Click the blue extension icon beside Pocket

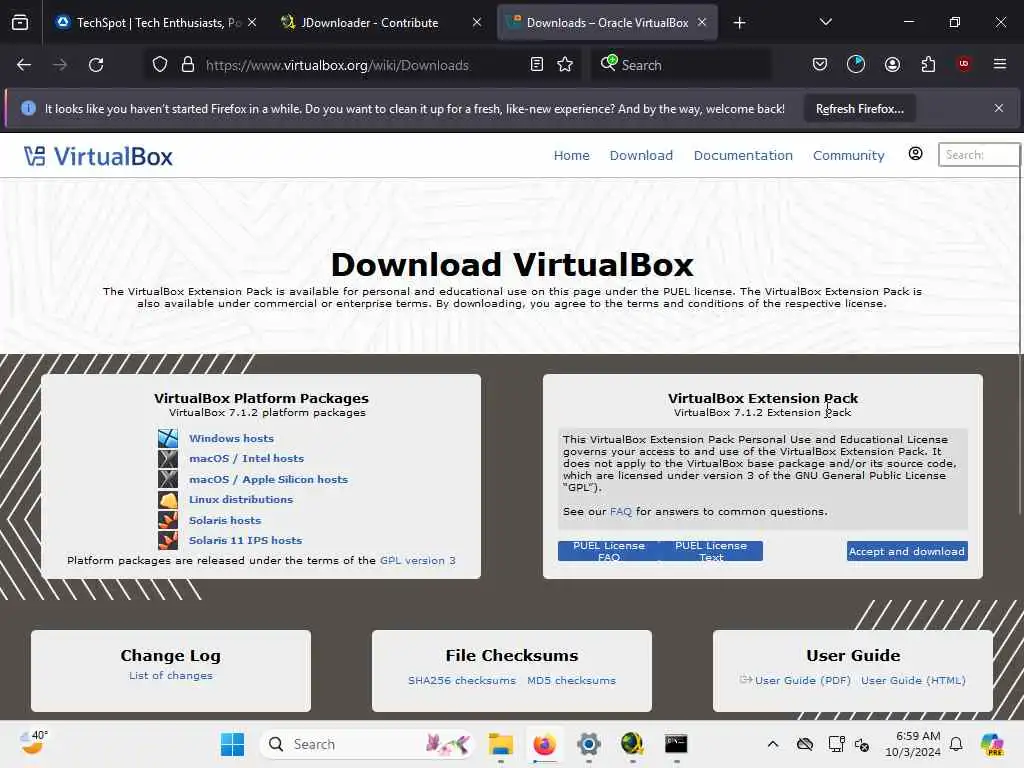(856, 64)
